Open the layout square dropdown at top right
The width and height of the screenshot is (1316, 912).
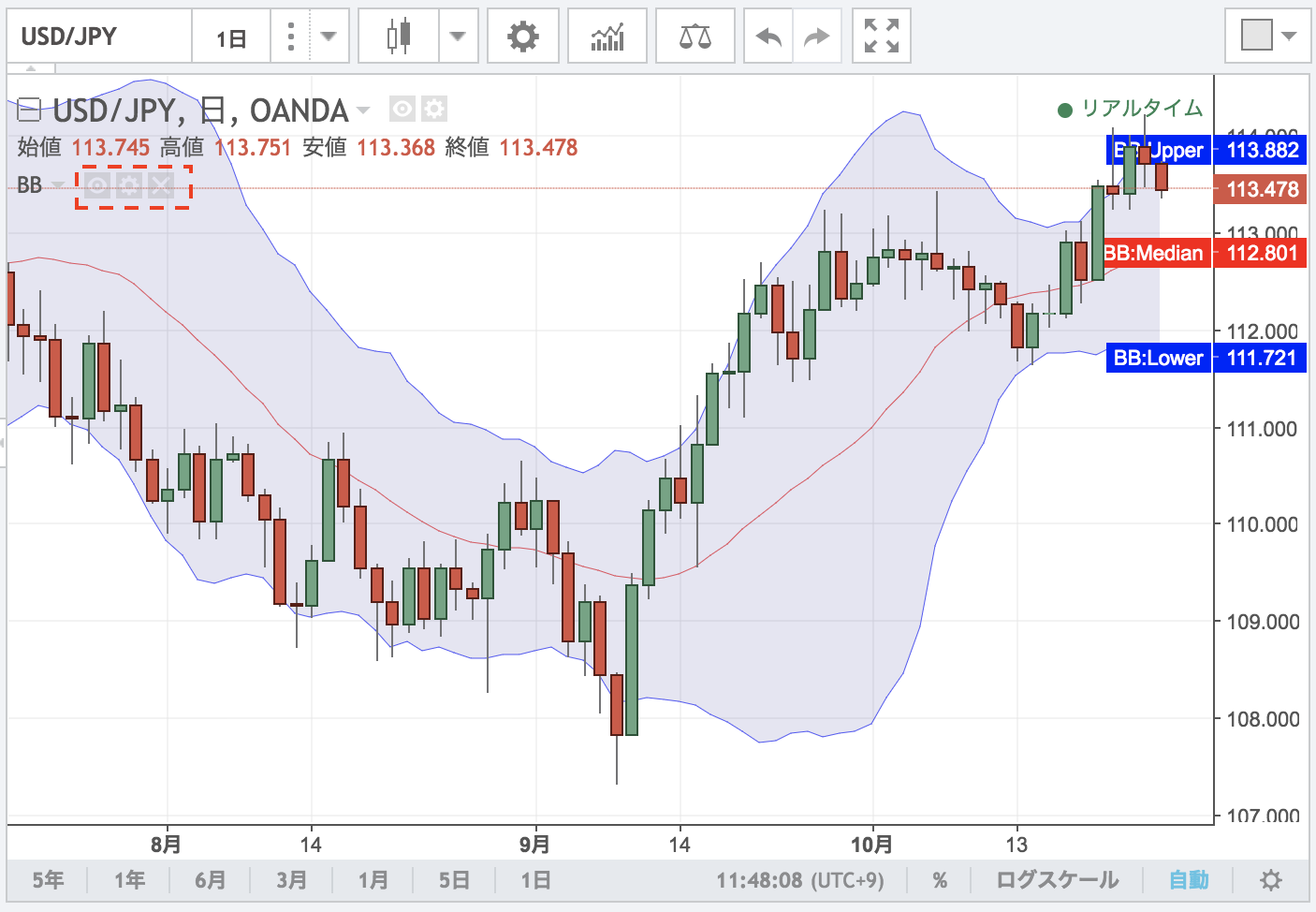[1268, 37]
